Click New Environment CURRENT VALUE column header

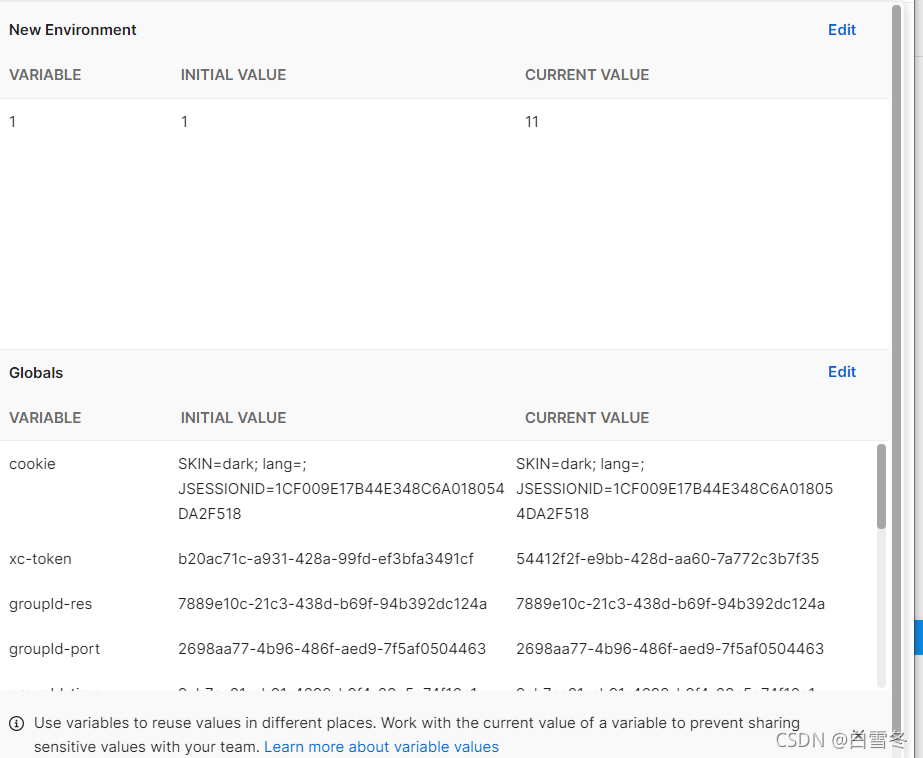[x=587, y=75]
